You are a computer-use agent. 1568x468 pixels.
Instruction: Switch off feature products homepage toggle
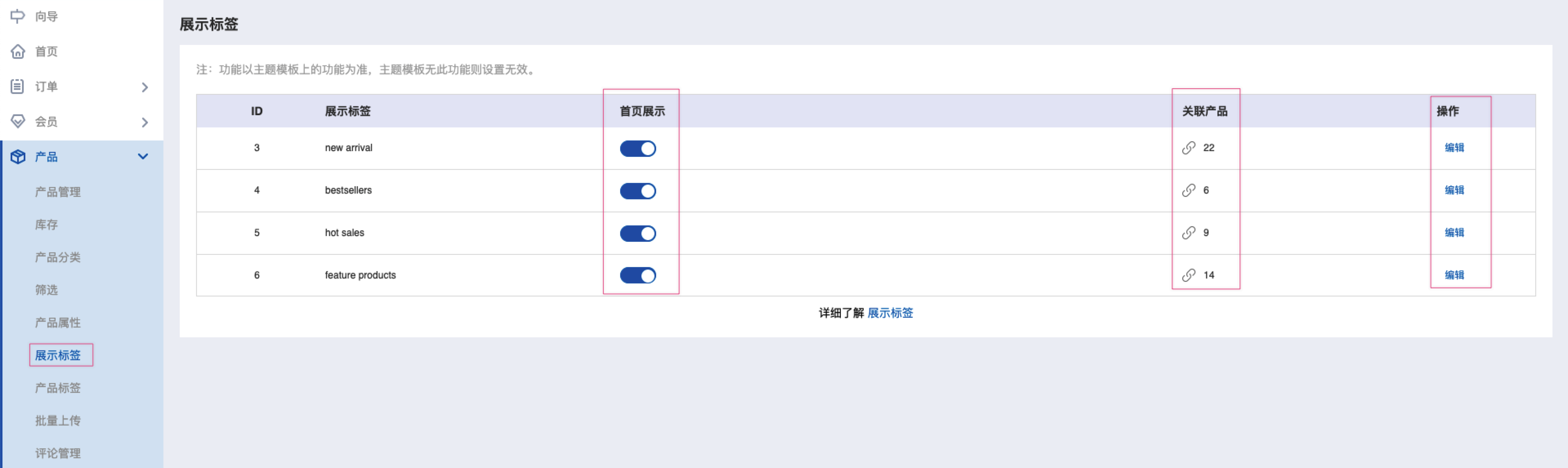click(637, 275)
